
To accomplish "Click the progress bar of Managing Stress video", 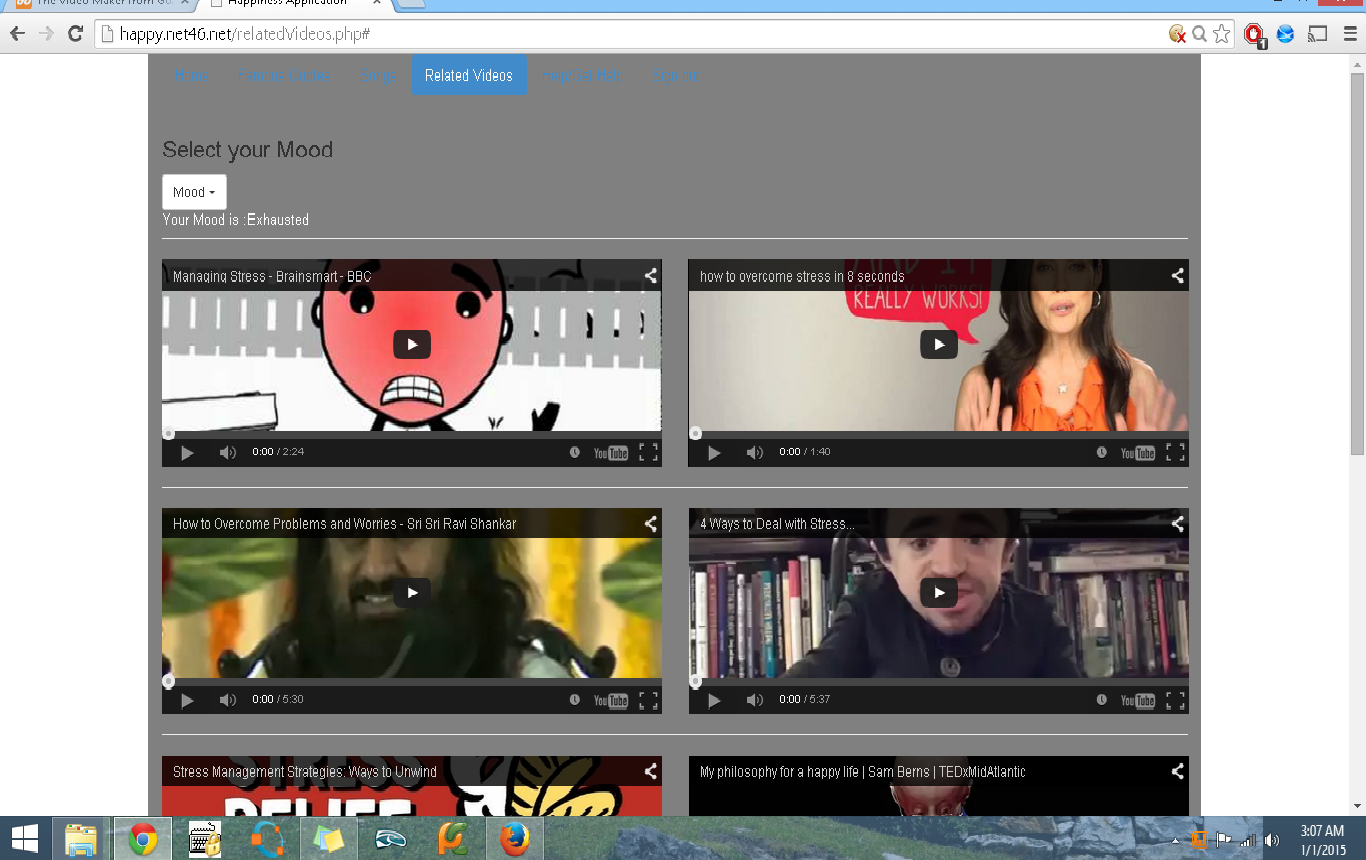I will click(x=412, y=434).
